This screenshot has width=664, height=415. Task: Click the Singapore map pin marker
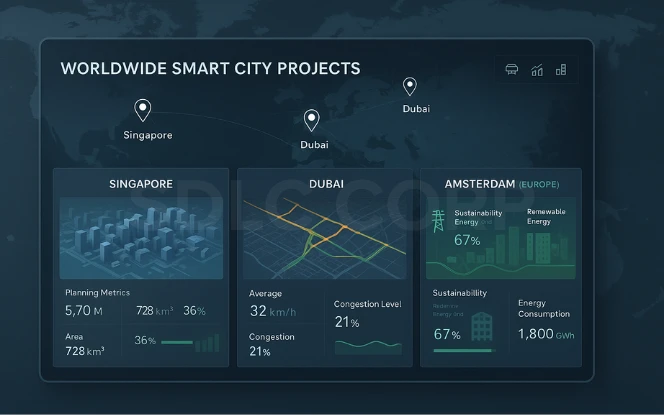(x=143, y=110)
